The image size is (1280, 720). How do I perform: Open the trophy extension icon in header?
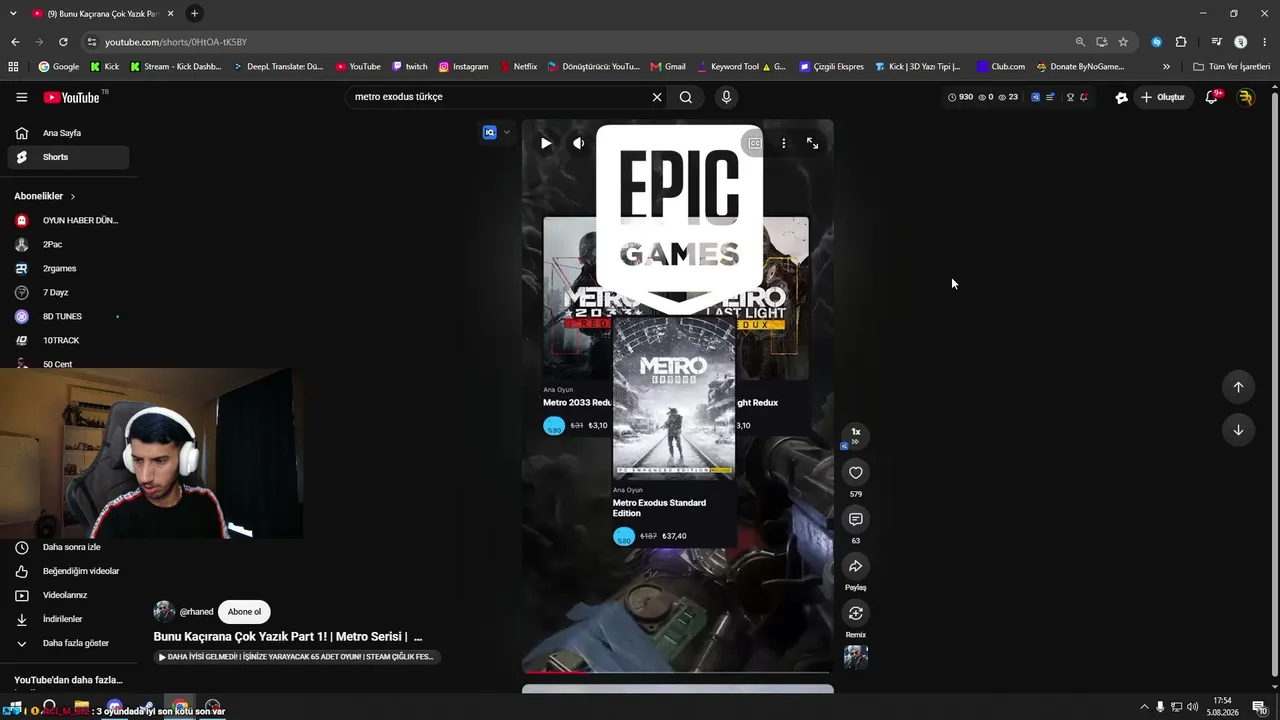click(1070, 97)
